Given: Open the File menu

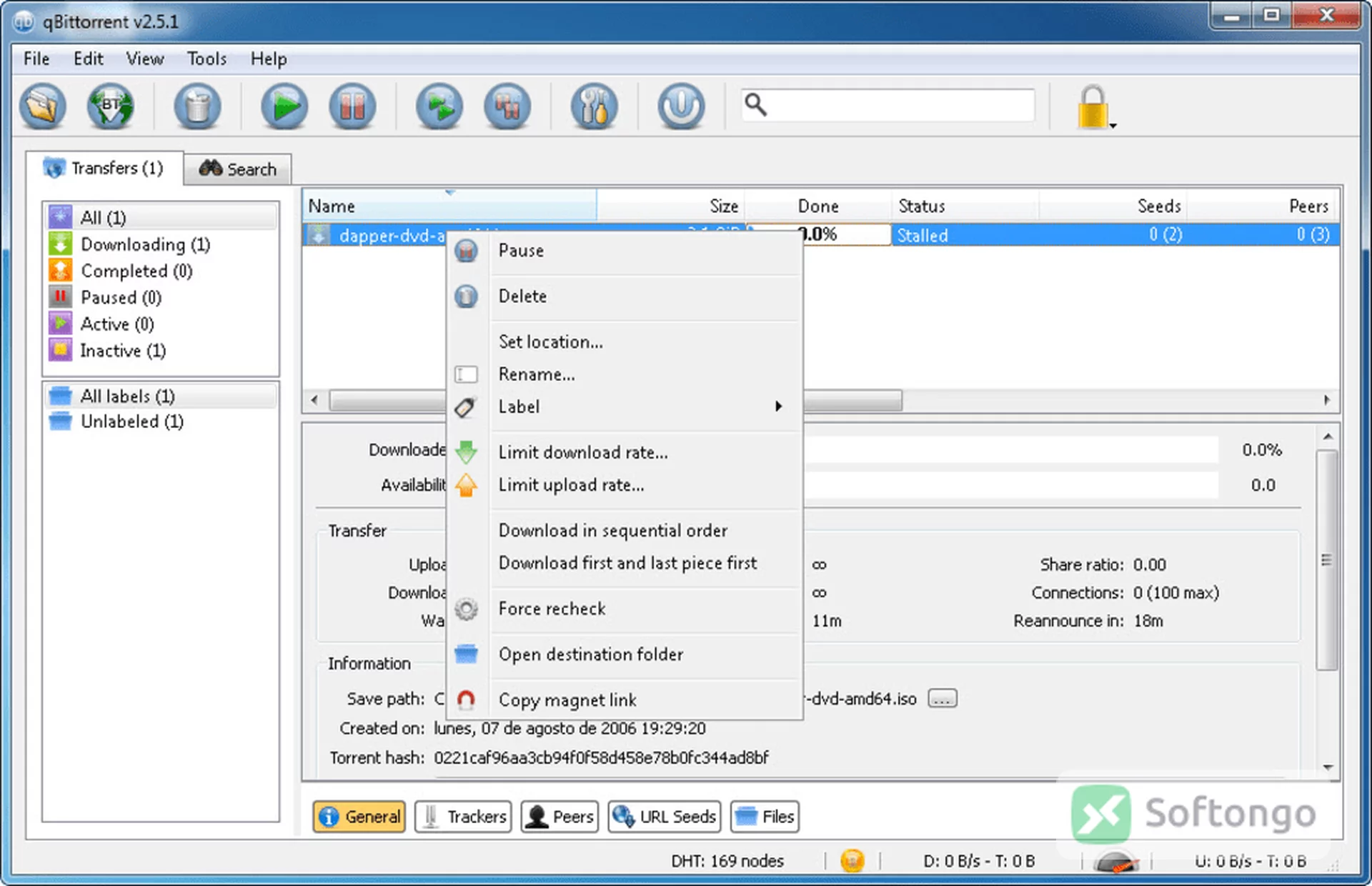Looking at the screenshot, I should [36, 59].
